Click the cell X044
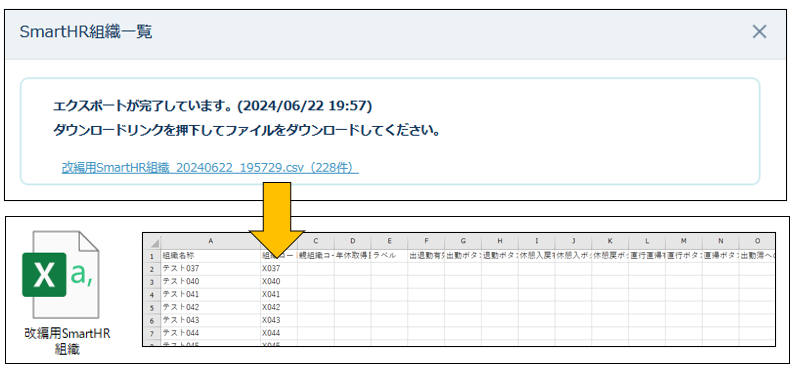Screen dimensions: 796x372 pos(279,333)
